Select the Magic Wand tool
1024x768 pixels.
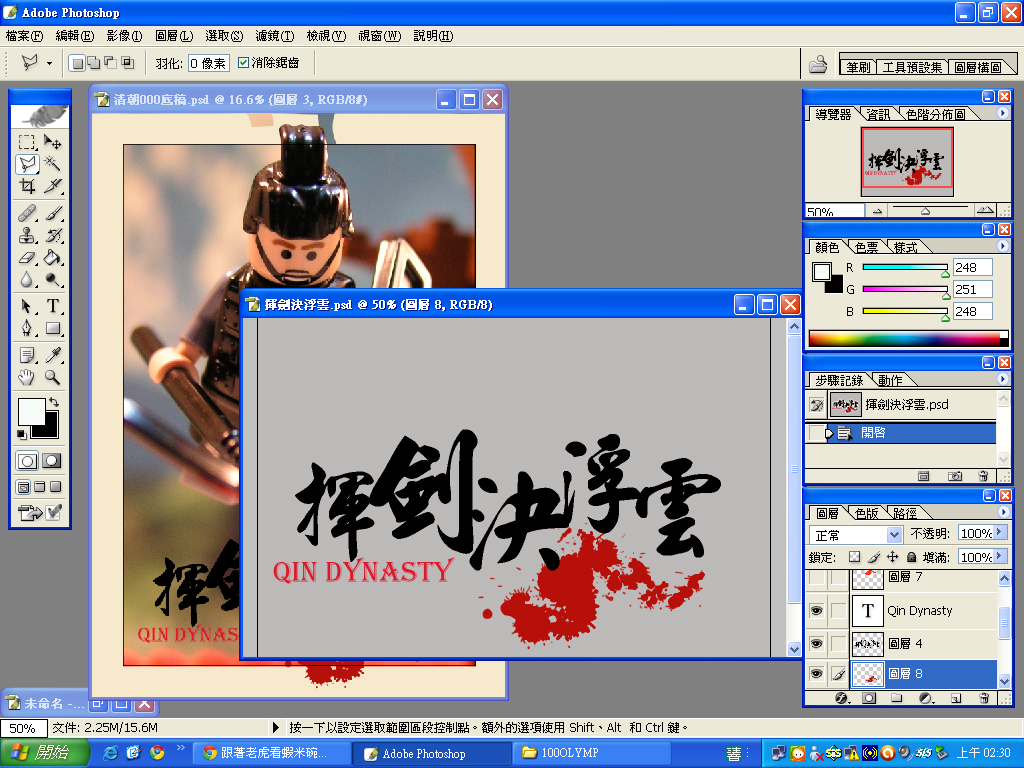(52, 163)
